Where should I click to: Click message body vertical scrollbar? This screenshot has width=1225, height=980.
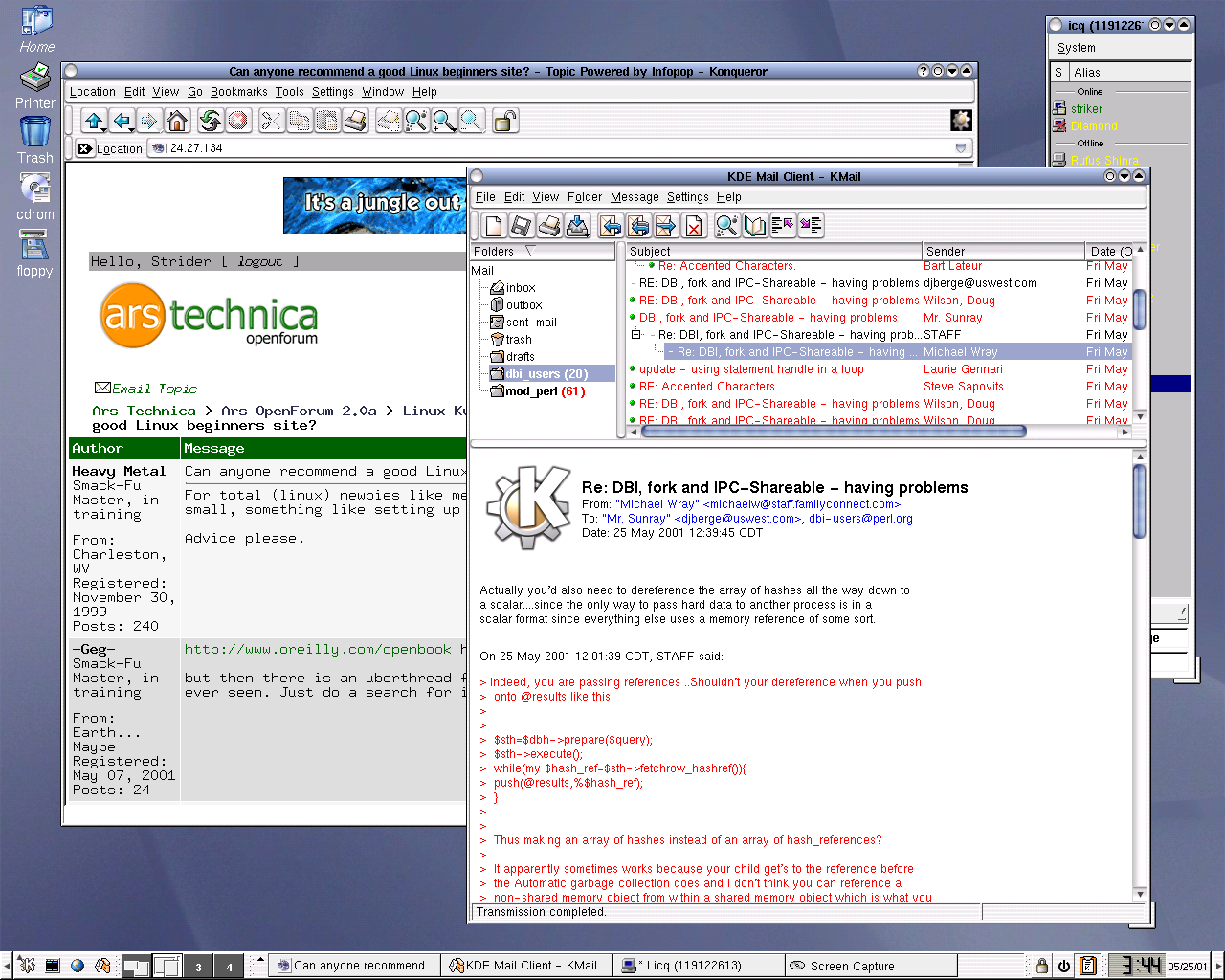click(x=1139, y=502)
